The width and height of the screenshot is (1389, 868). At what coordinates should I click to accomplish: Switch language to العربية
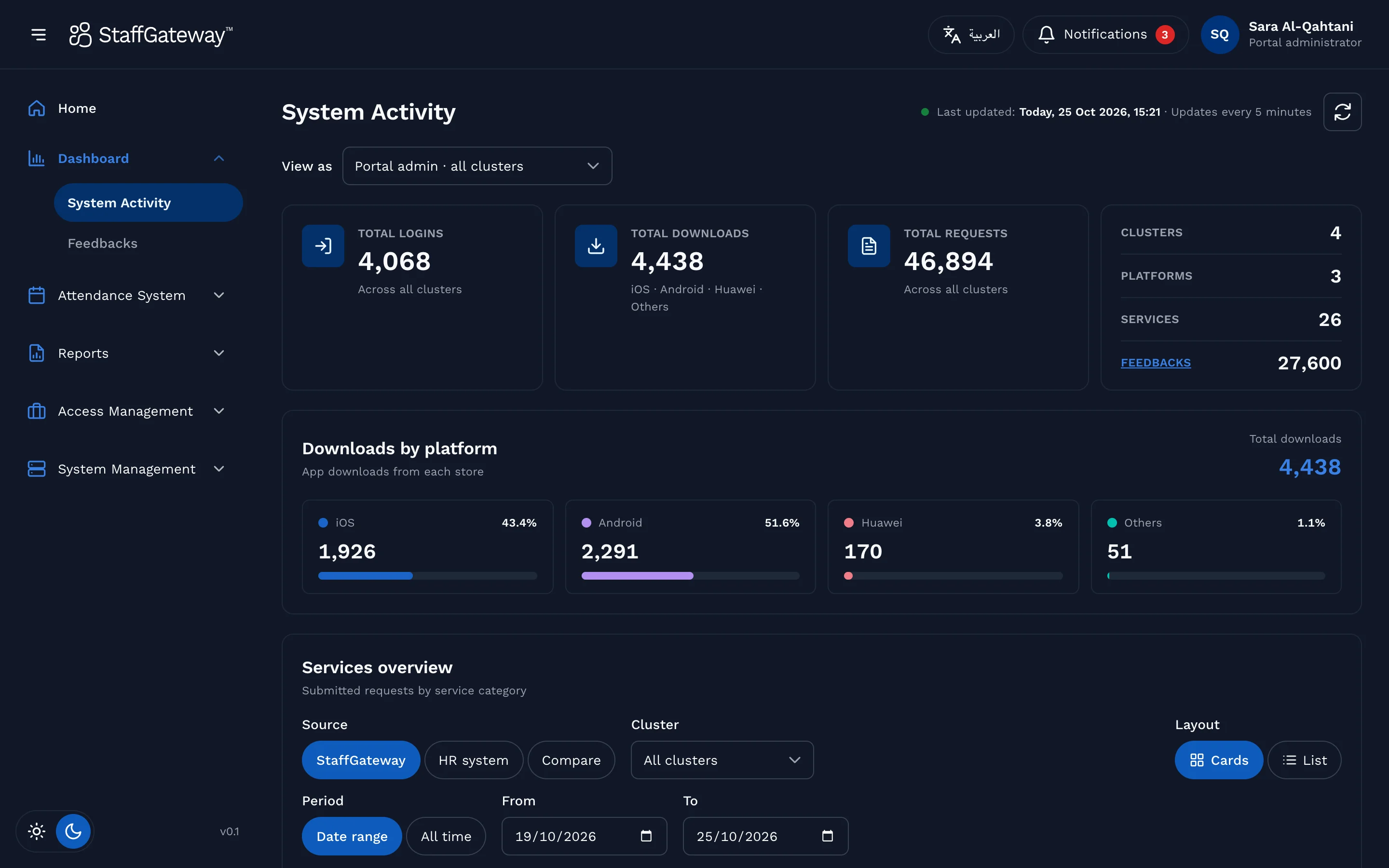(970, 34)
